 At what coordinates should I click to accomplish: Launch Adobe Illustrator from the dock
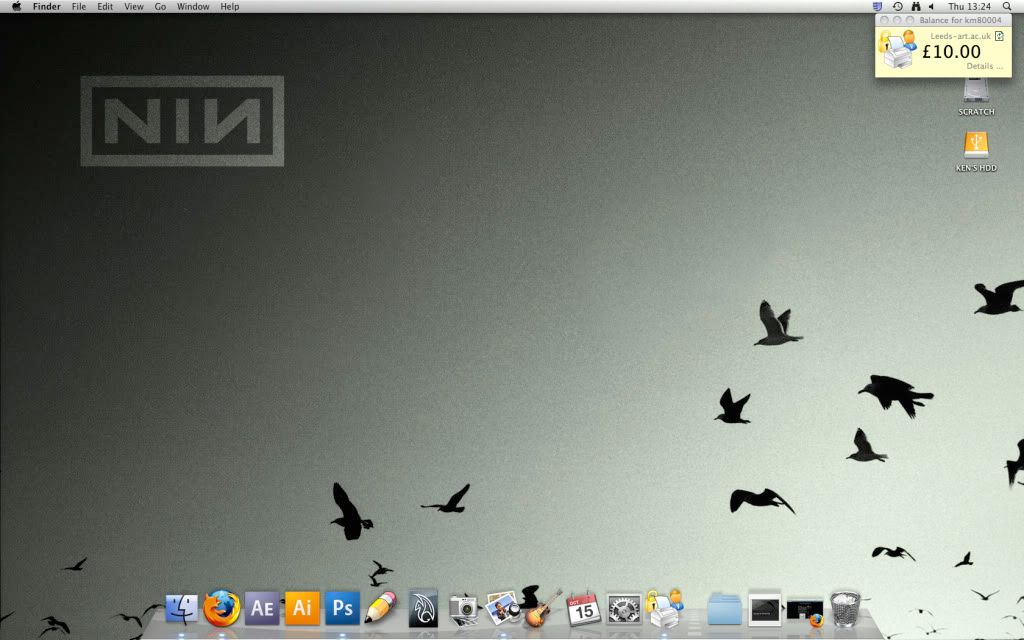pos(302,608)
